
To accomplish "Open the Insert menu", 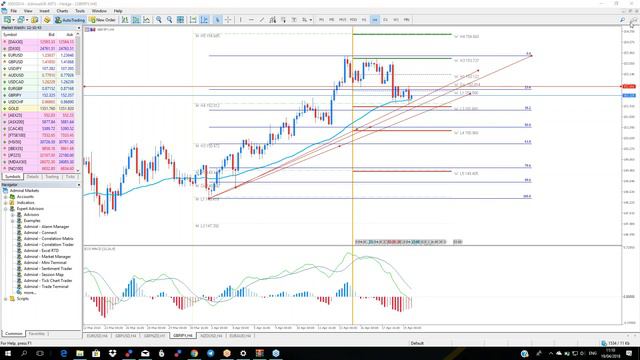I will coord(44,11).
